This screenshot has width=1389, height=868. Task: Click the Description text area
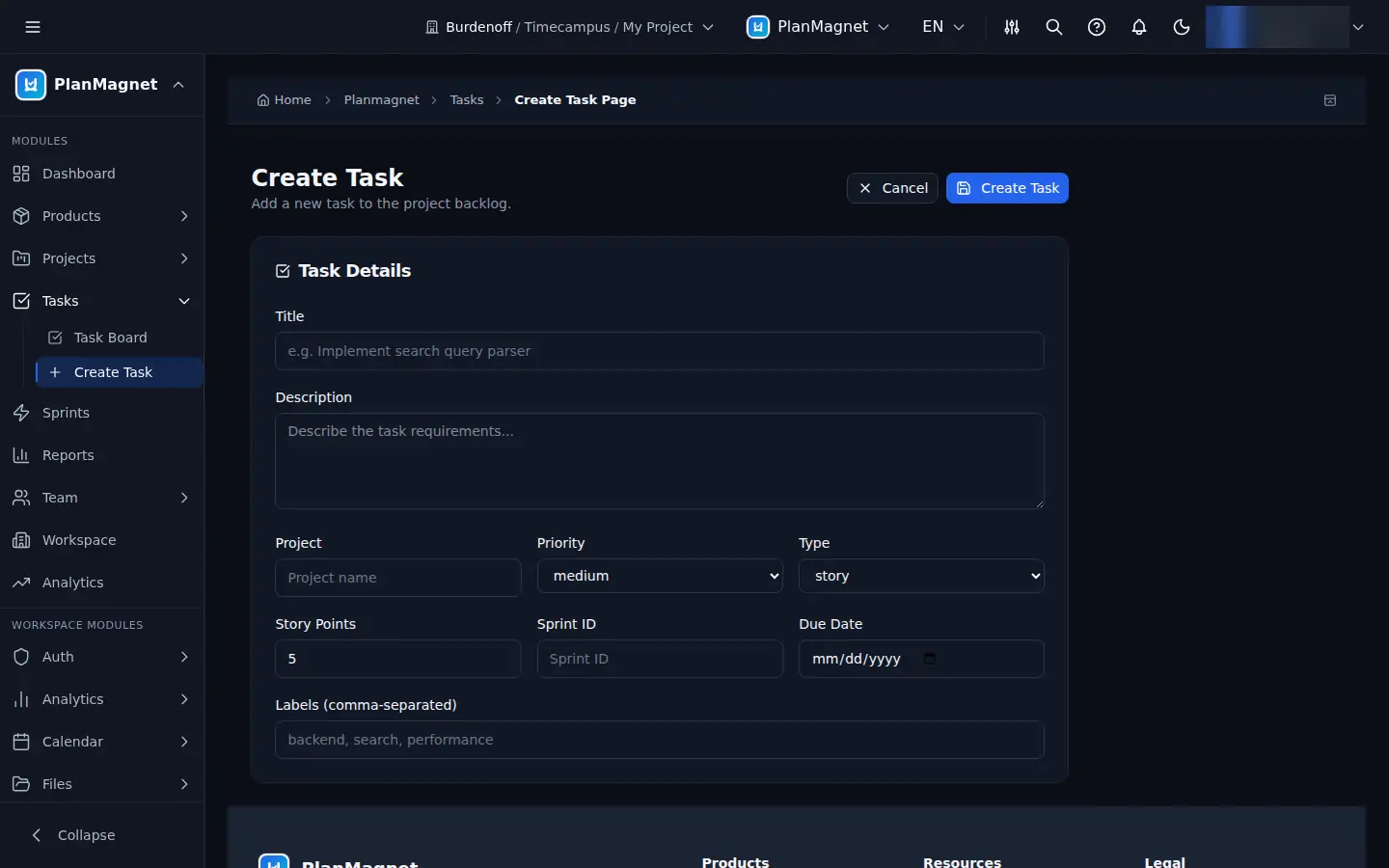coord(660,461)
